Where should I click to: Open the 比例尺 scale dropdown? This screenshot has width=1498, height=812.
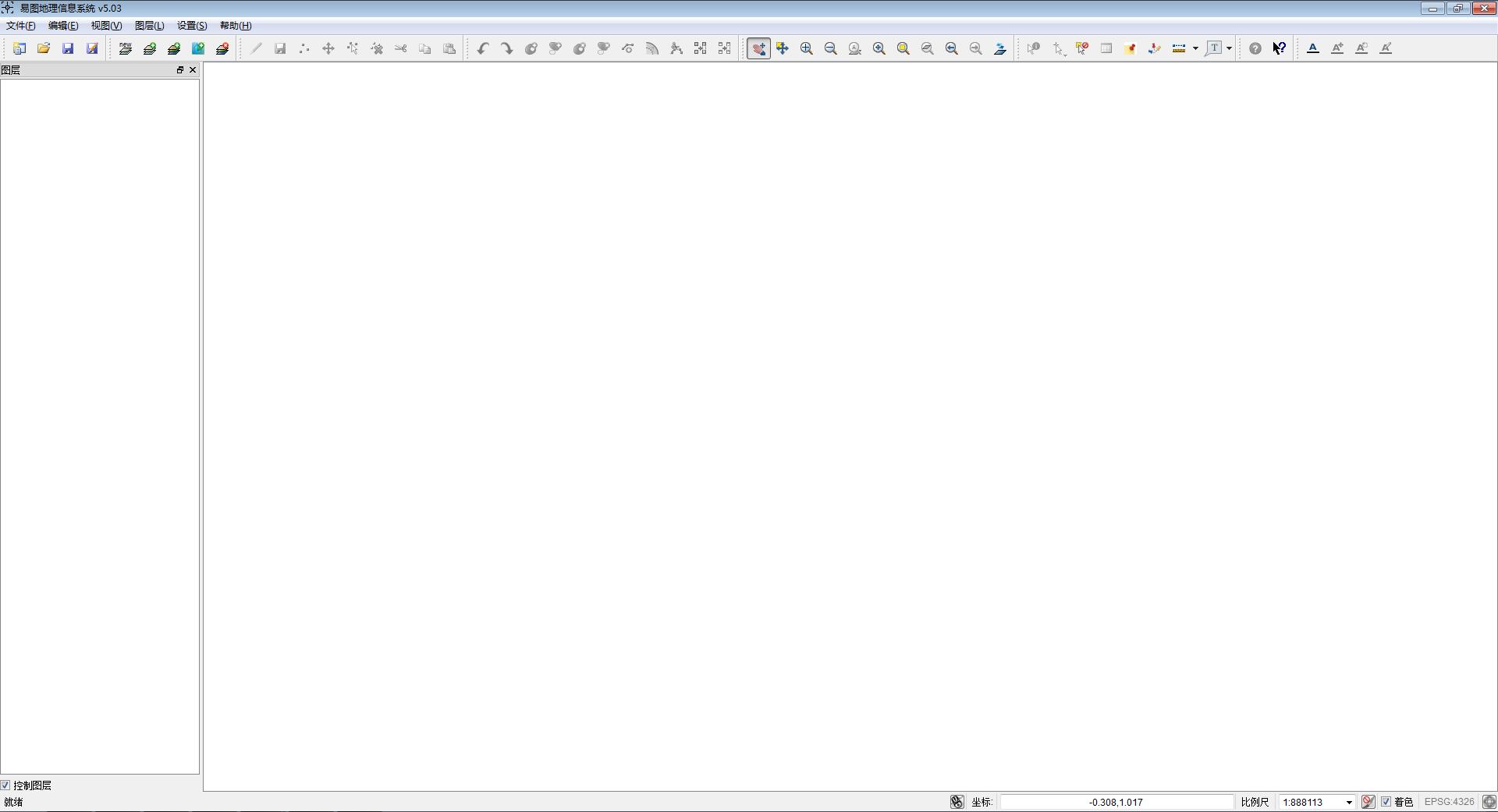click(1349, 802)
